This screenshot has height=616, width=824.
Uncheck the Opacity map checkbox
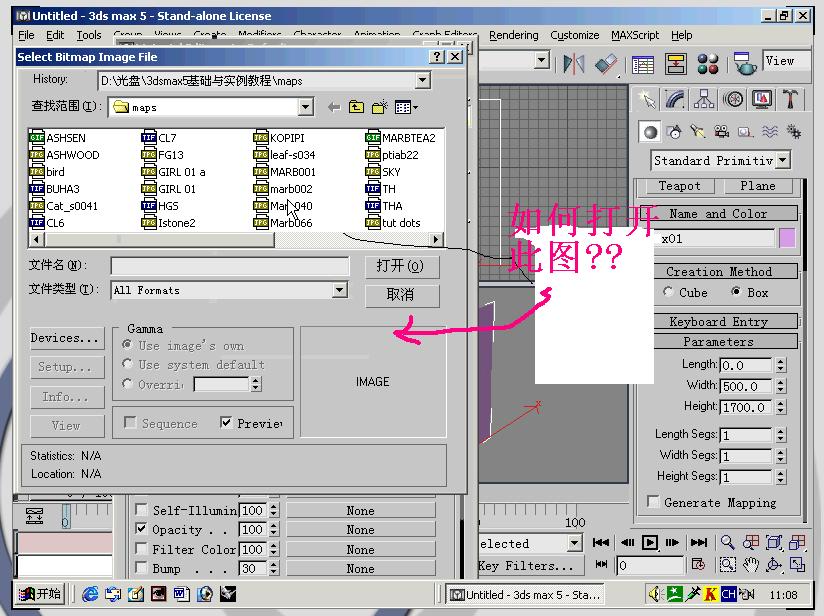141,528
